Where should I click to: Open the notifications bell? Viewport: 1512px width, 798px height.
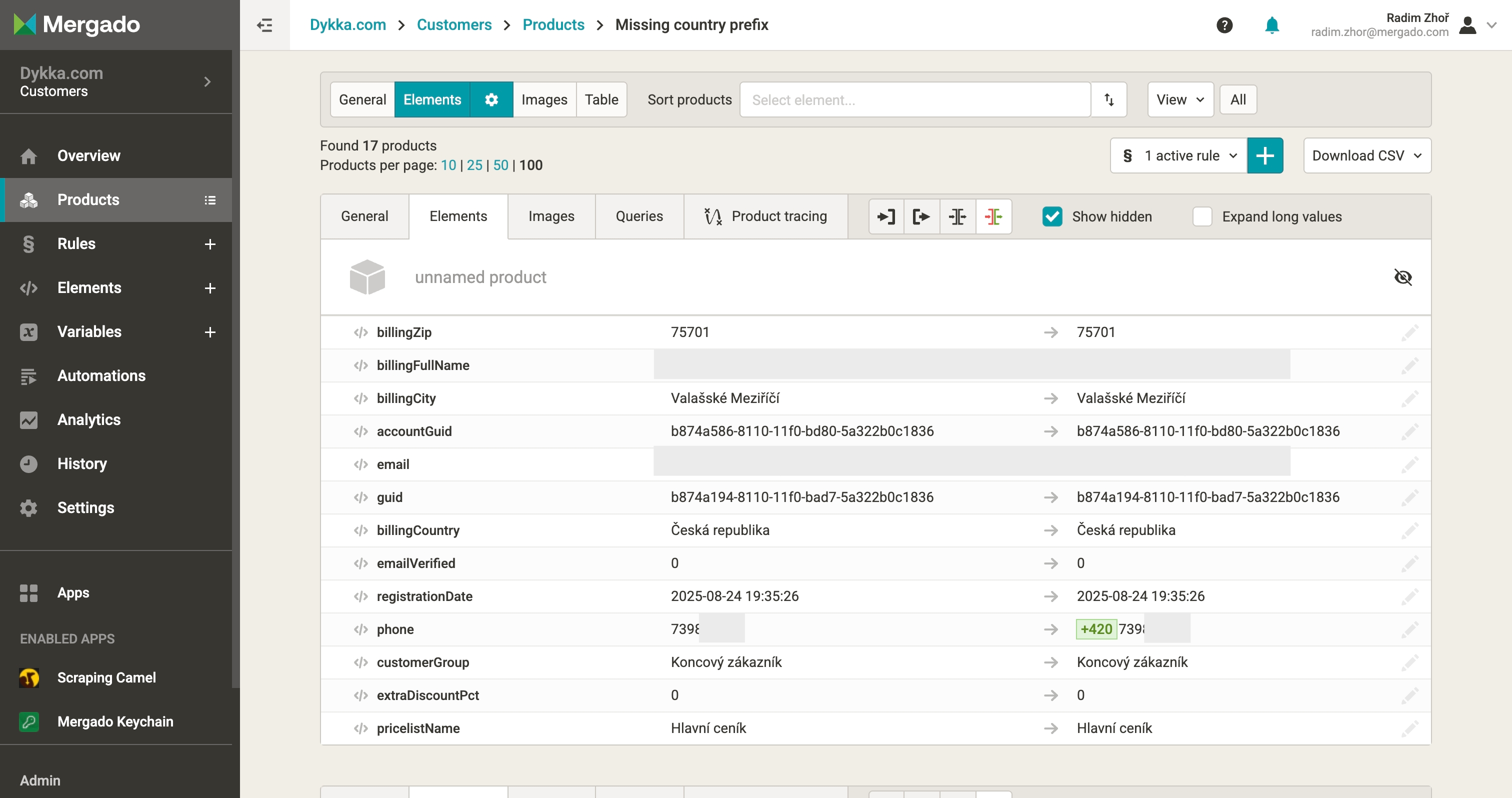(1271, 25)
